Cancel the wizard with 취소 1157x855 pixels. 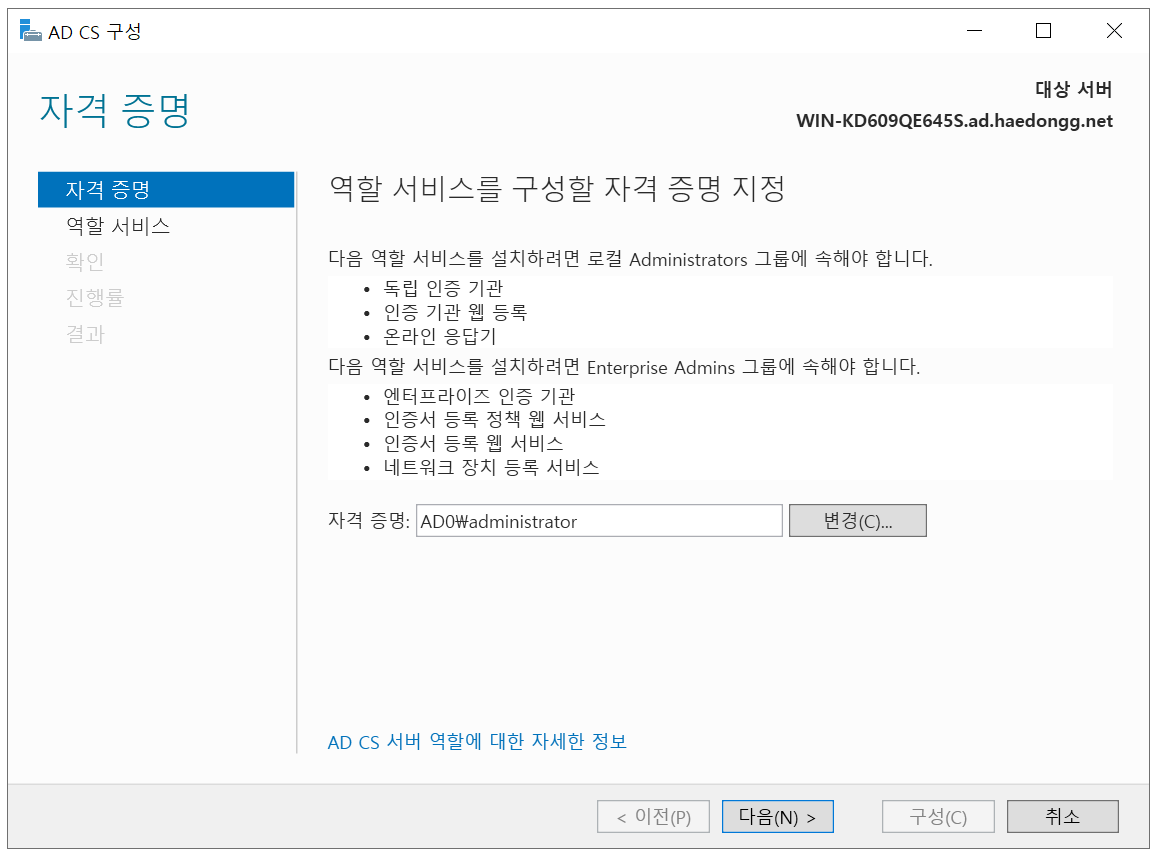[1063, 817]
